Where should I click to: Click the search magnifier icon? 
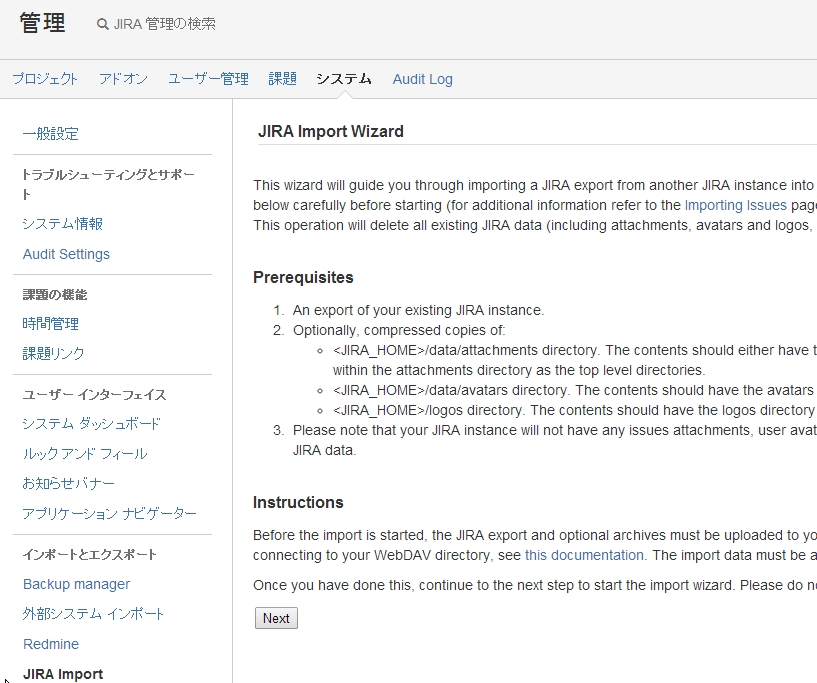[x=103, y=24]
